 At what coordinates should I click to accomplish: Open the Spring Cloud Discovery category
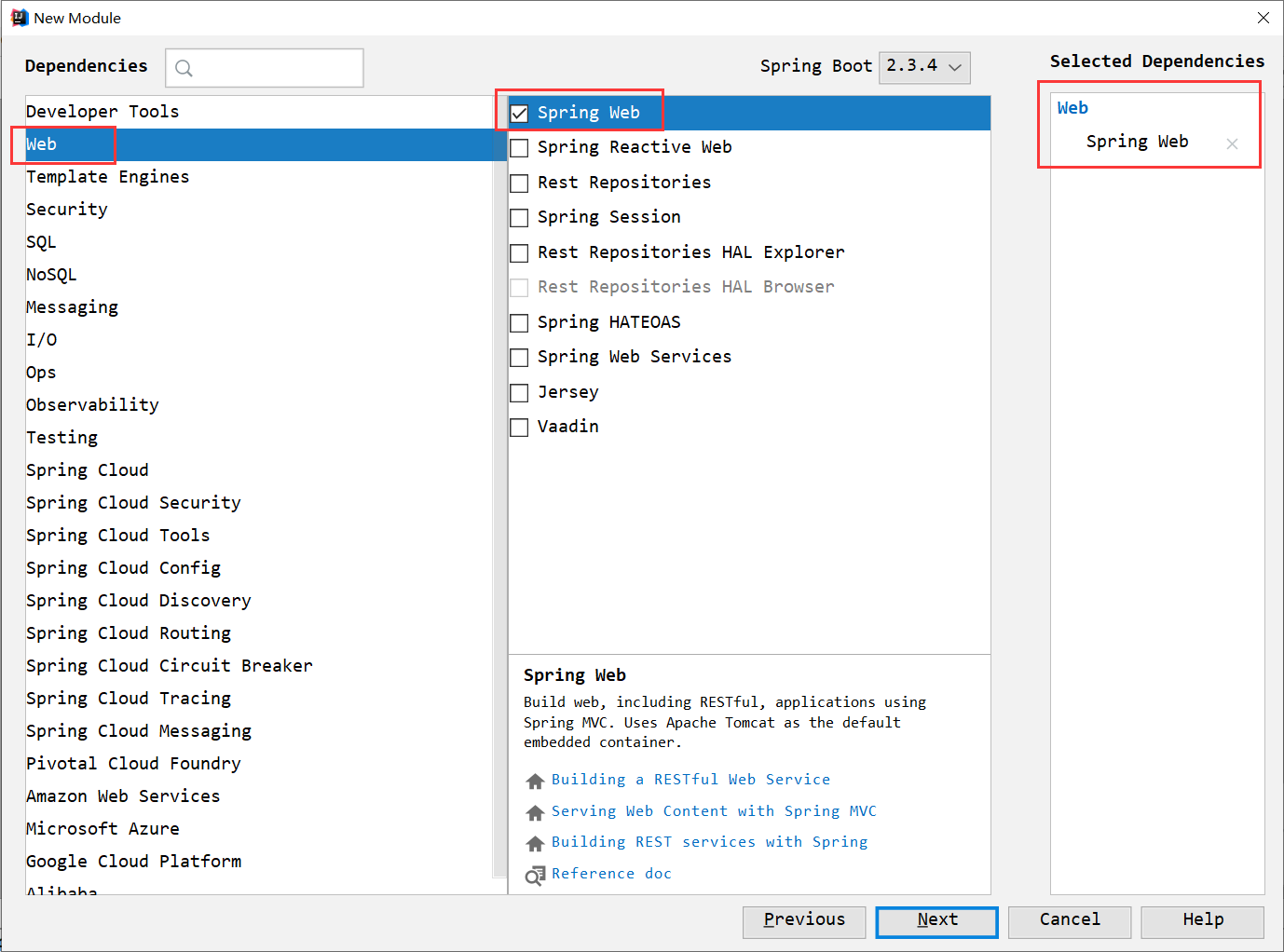click(x=259, y=601)
